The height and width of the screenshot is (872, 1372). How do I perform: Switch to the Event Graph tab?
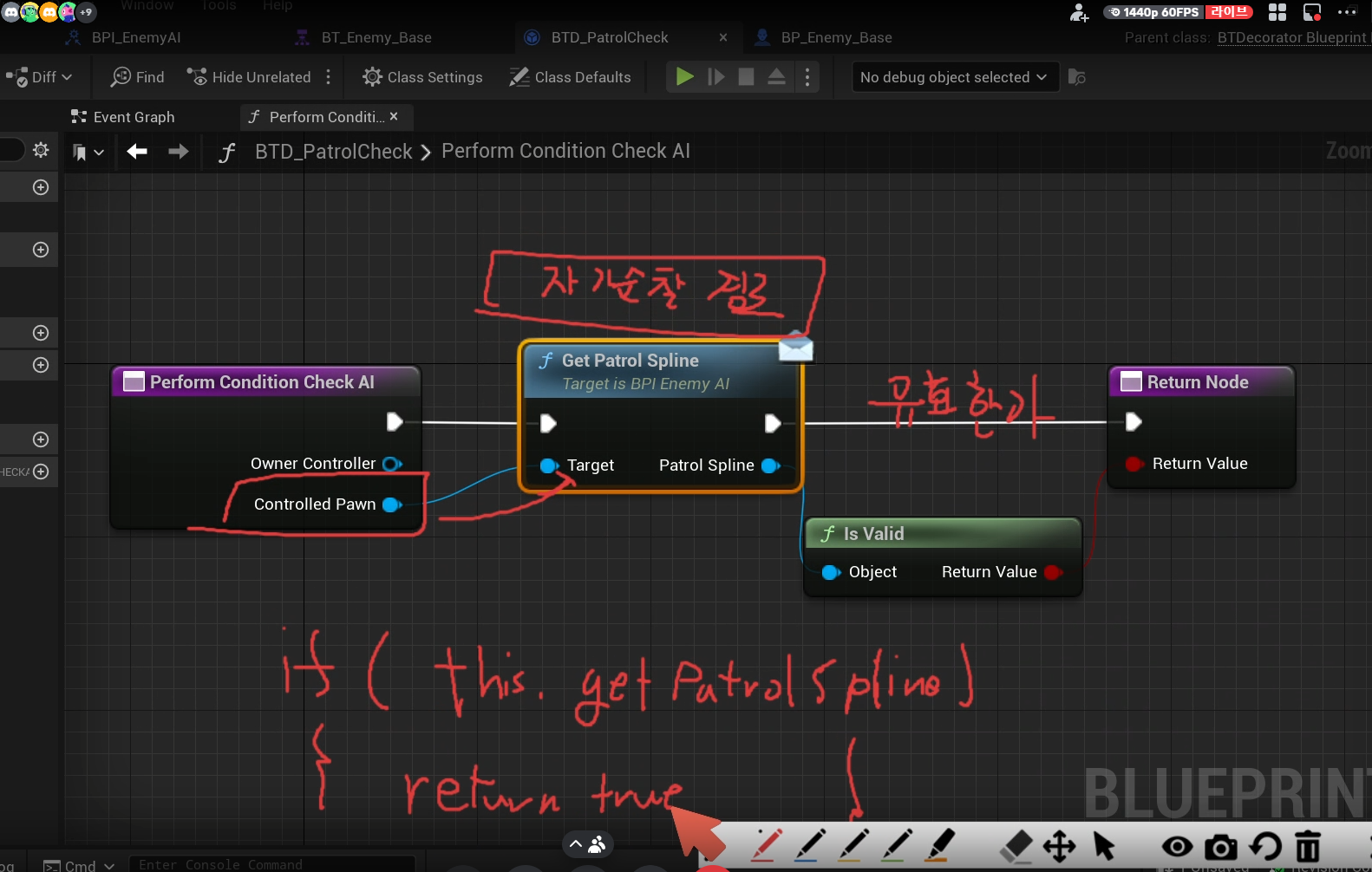123,117
